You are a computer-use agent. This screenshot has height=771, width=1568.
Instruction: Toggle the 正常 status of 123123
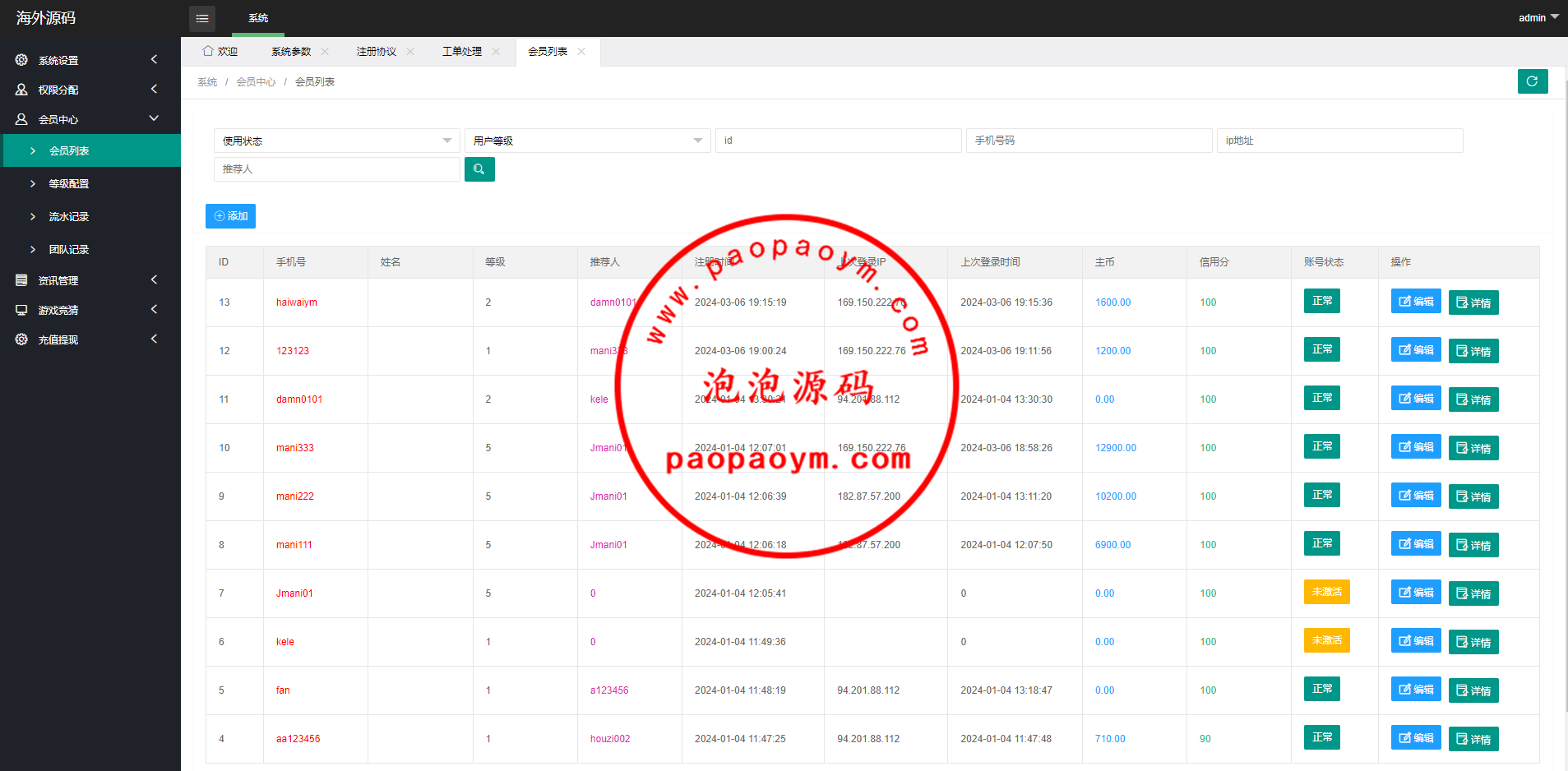click(1322, 349)
